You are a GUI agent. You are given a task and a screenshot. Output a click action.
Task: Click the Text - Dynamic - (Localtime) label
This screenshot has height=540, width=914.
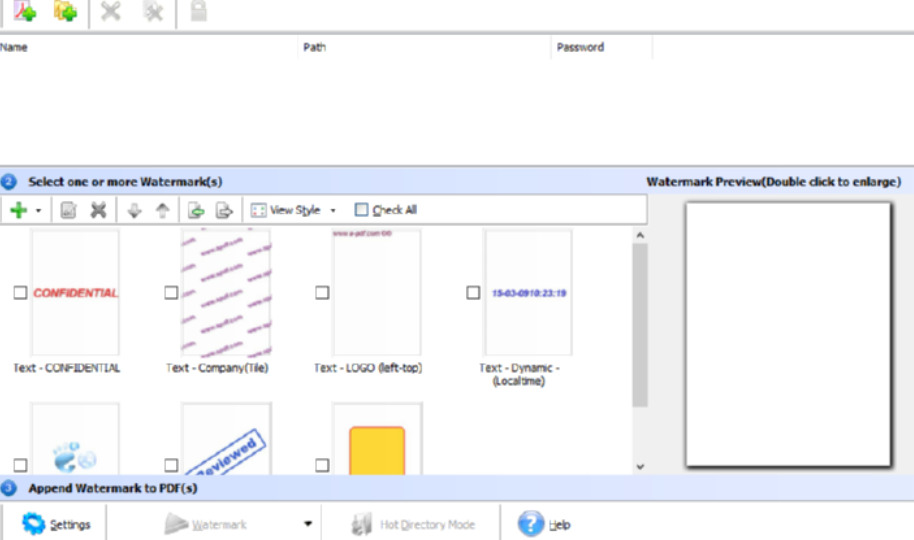tap(519, 374)
